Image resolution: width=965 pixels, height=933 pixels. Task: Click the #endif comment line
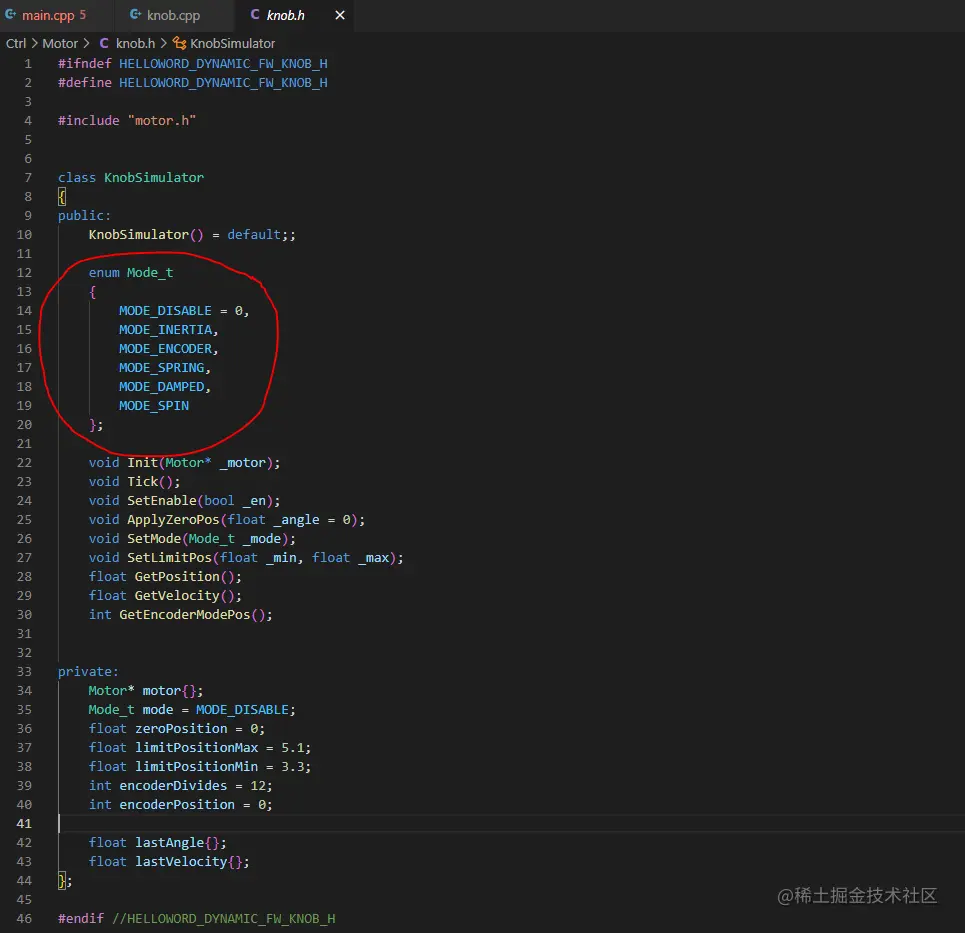pos(197,919)
